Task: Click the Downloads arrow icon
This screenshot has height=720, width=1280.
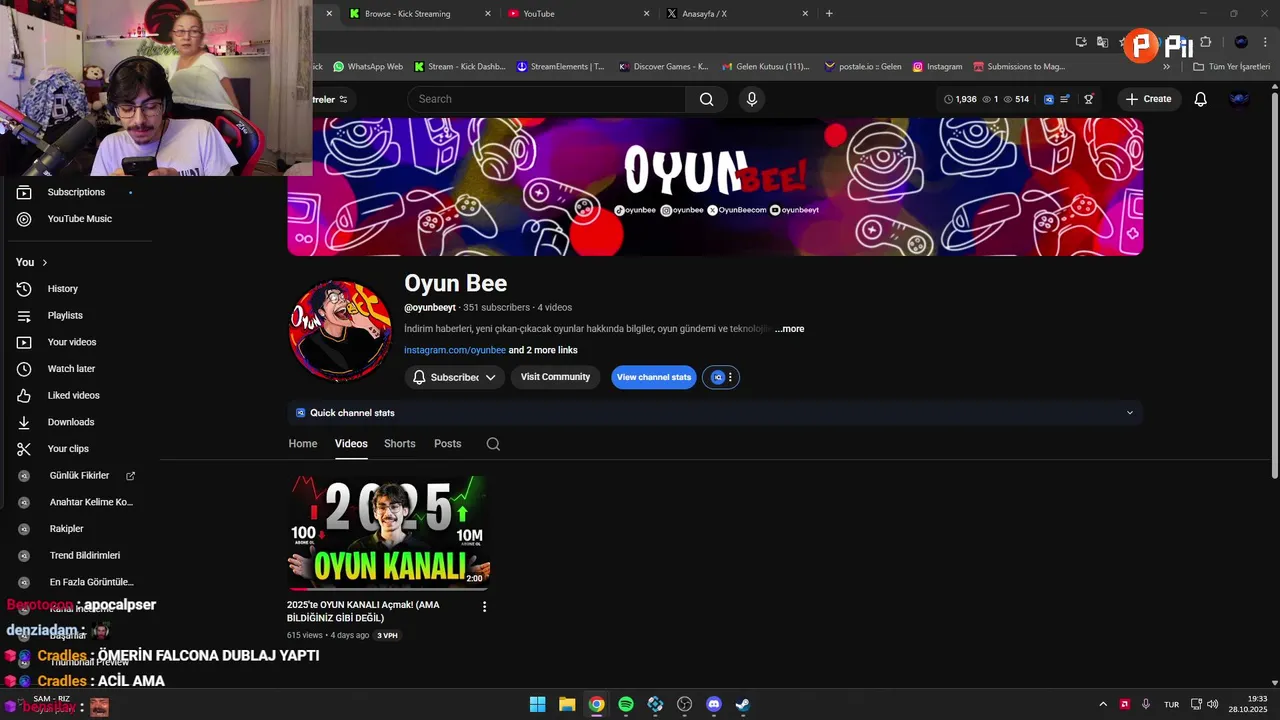Action: click(24, 422)
